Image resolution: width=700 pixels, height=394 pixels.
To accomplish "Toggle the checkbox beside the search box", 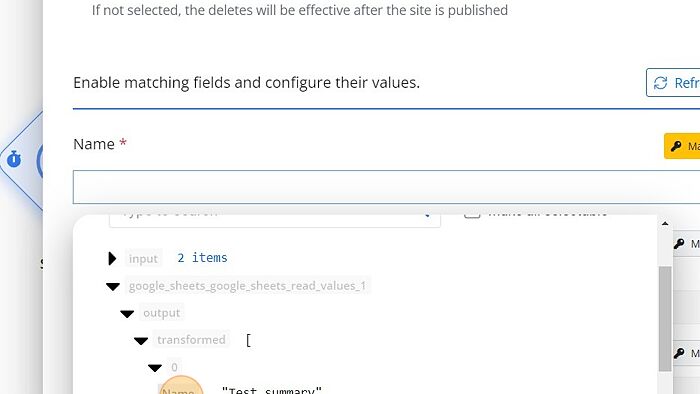I will [472, 214].
